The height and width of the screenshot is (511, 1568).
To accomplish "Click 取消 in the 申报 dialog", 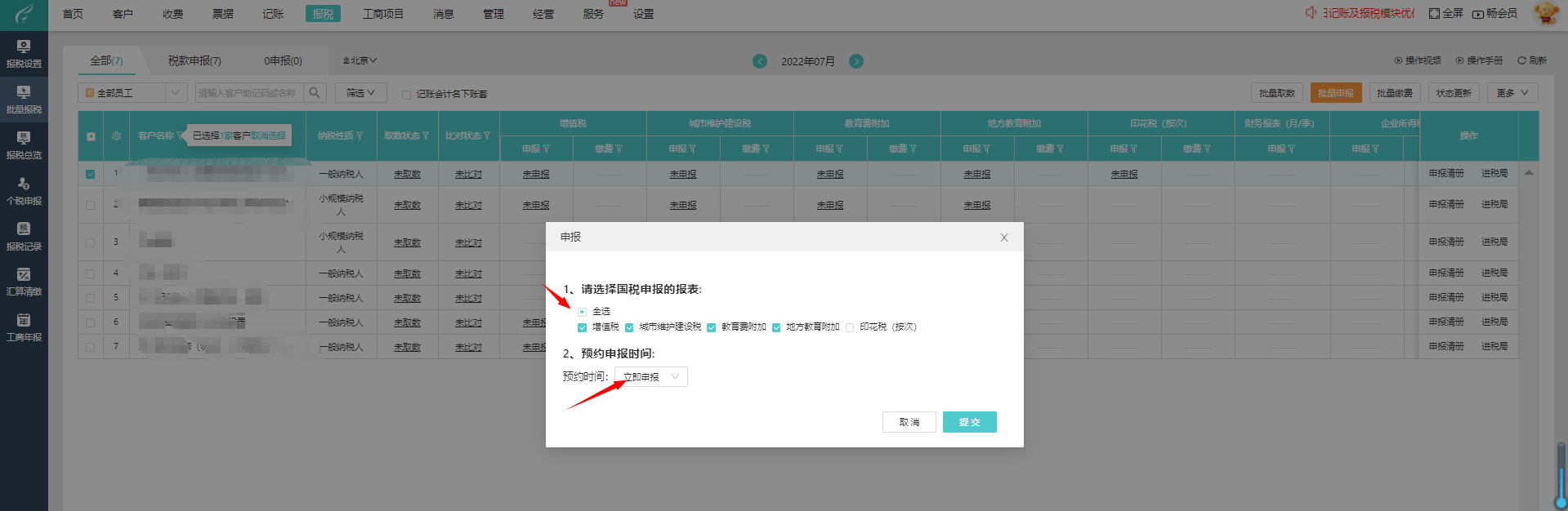I will 909,422.
